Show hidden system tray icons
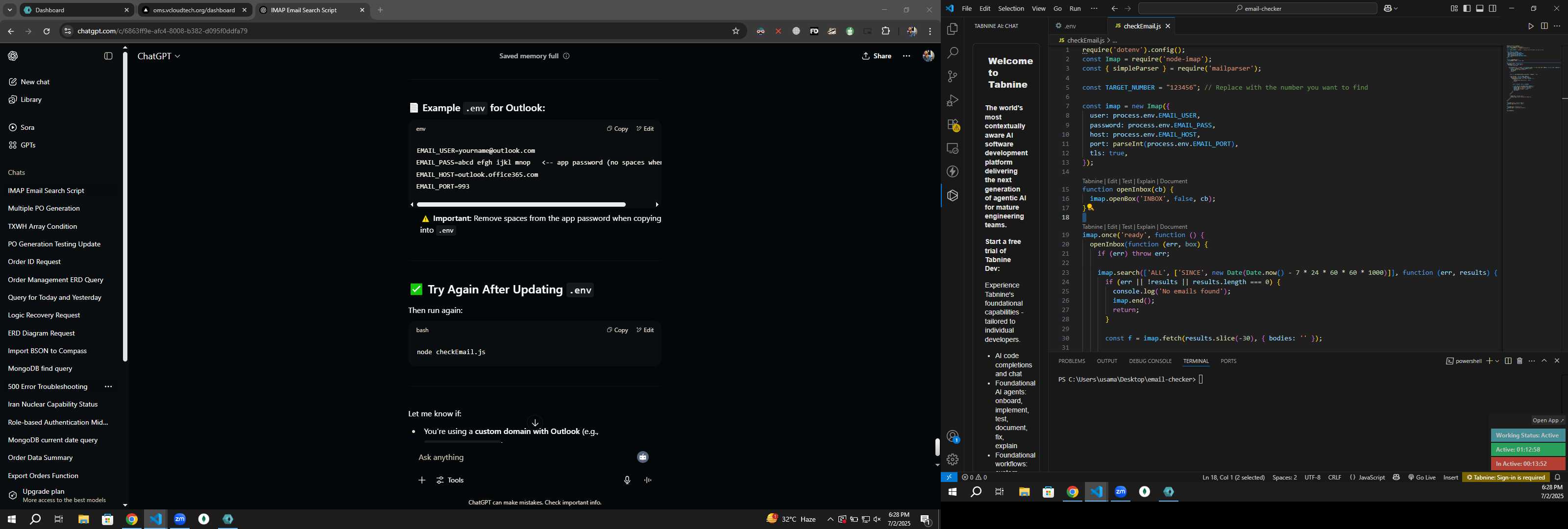The image size is (1568, 529). click(x=830, y=519)
